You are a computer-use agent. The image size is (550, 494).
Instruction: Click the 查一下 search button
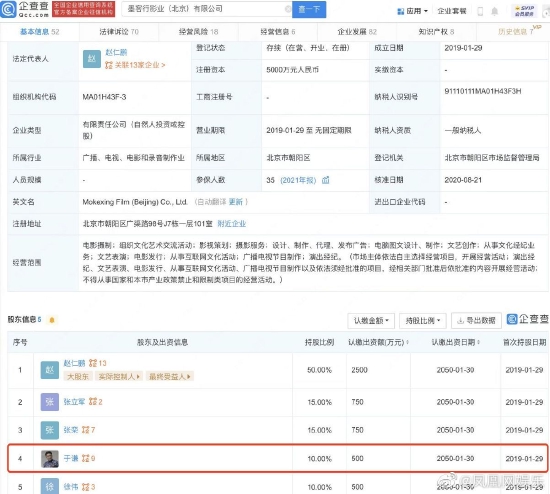tap(309, 9)
